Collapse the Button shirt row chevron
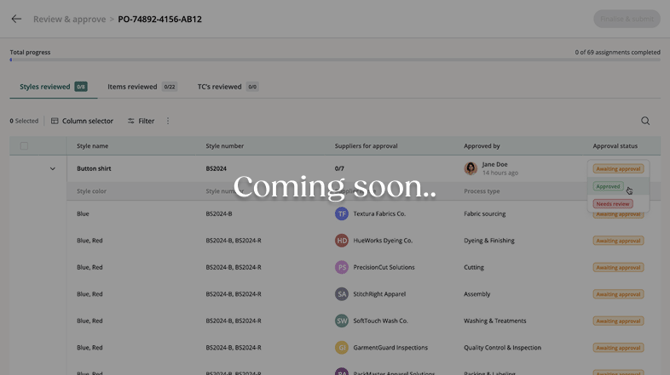 coord(53,169)
